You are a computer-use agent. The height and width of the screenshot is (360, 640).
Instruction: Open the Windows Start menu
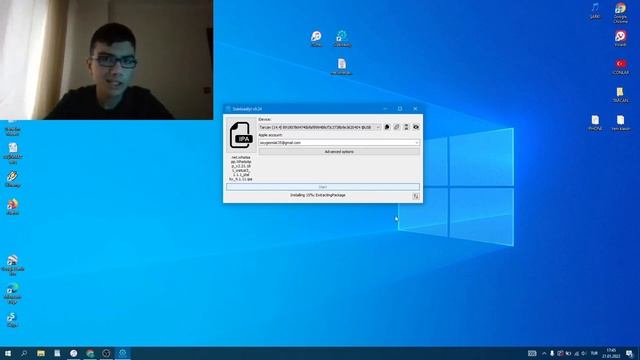[8, 353]
